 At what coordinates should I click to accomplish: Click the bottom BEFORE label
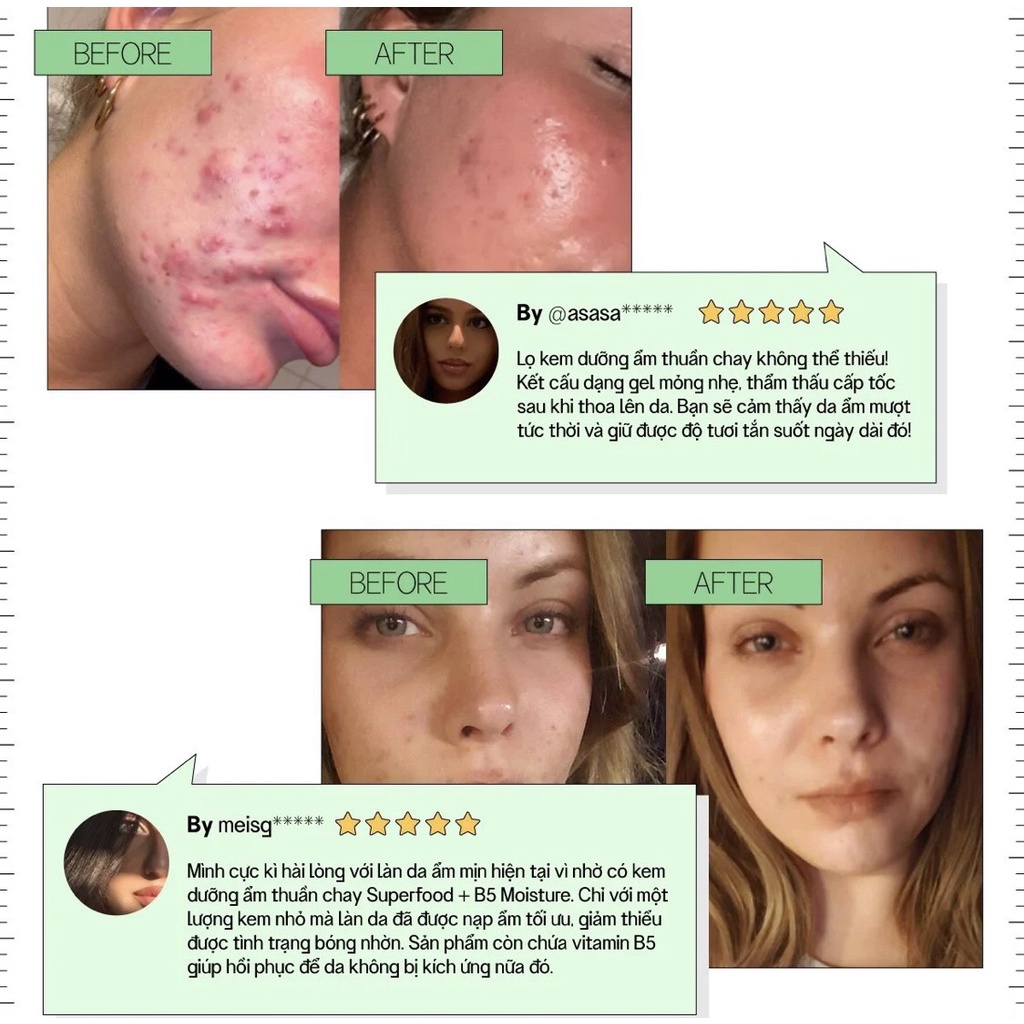click(398, 582)
